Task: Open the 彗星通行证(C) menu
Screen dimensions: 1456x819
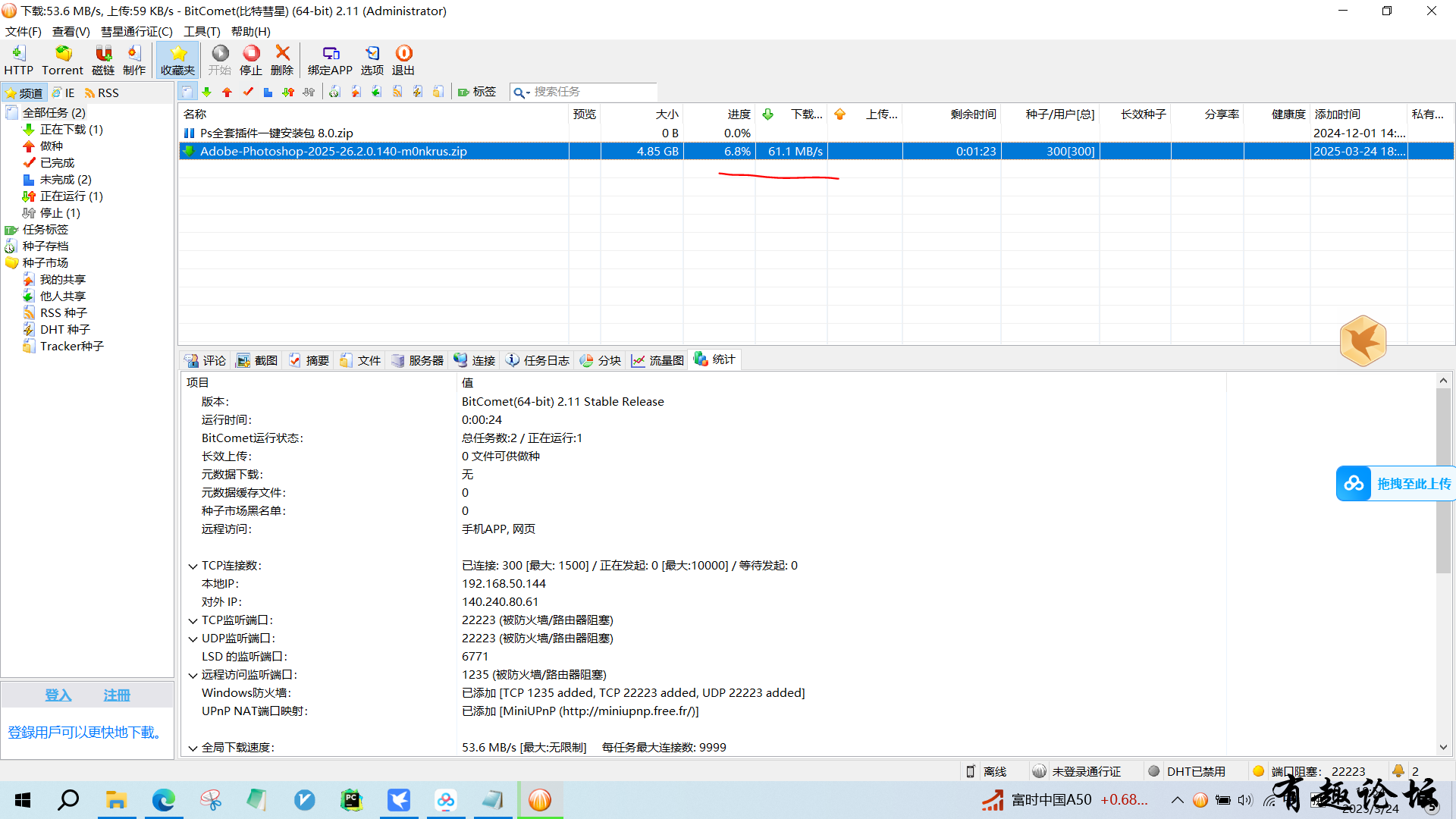Action: coord(136,31)
